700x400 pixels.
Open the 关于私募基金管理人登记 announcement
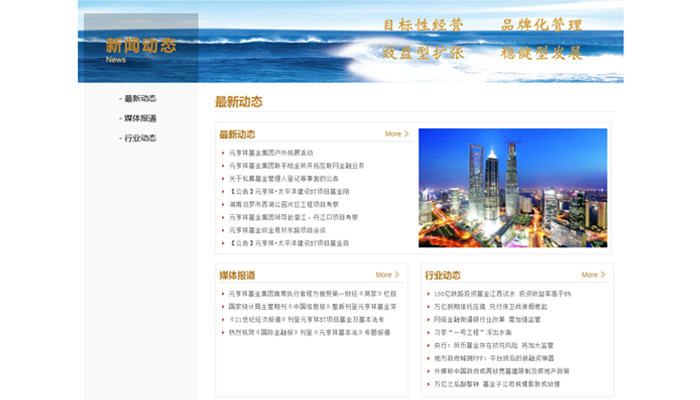click(x=283, y=179)
